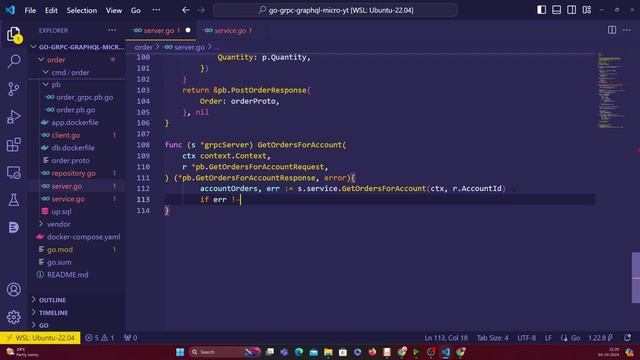Select Go language mode in status bar
Image resolution: width=640 pixels, height=360 pixels.
point(575,338)
